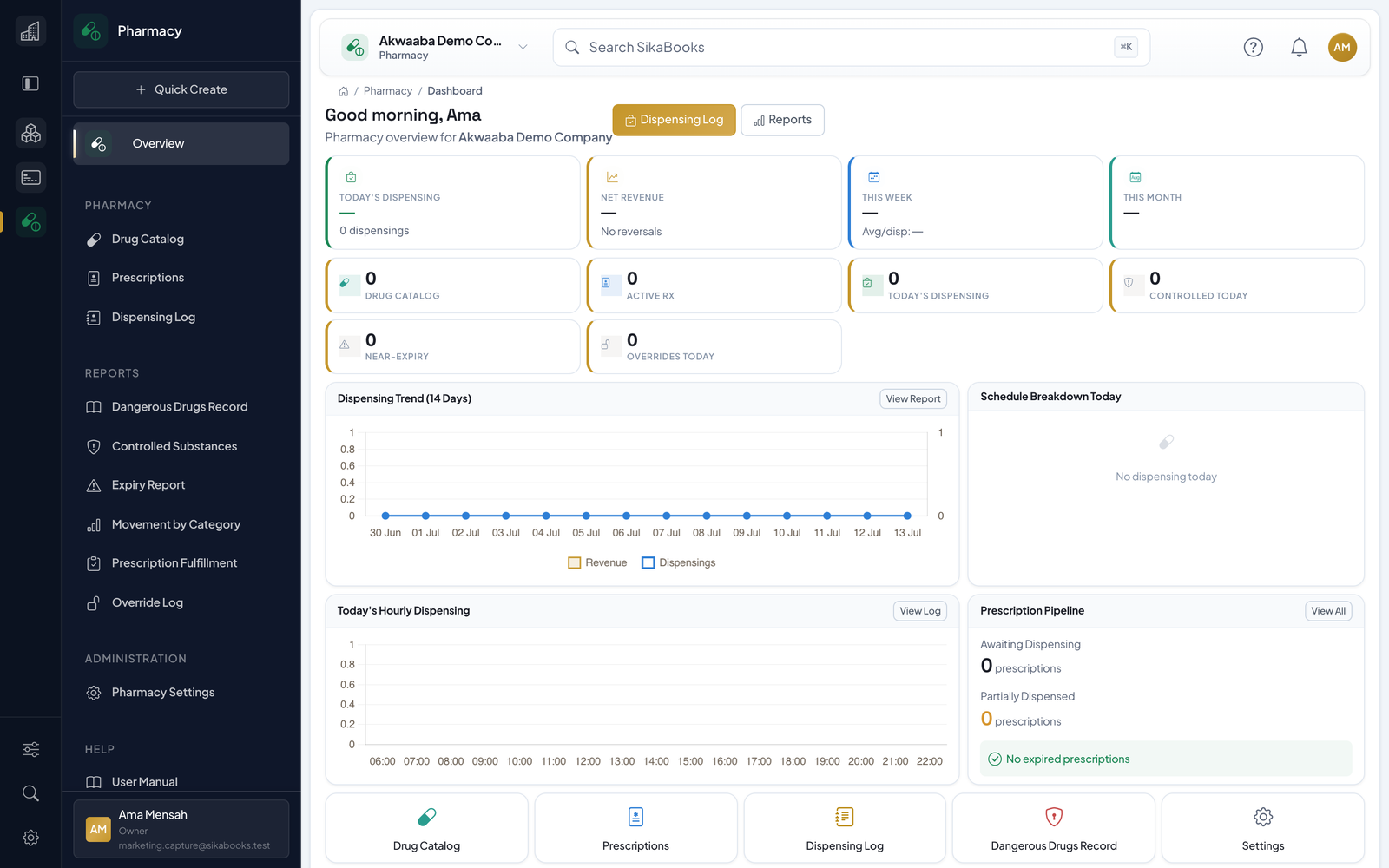Click the Dispensing Log gold button
The image size is (1389, 868).
pos(675,120)
